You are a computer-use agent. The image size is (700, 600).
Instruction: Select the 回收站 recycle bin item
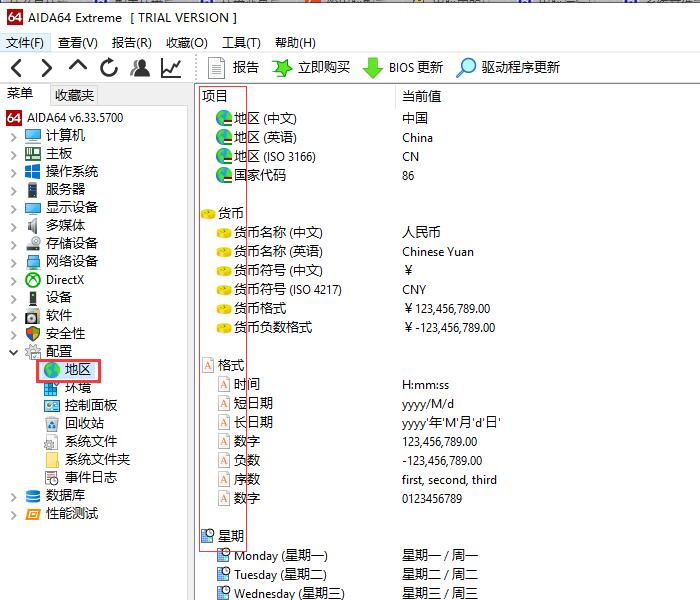[x=74, y=424]
